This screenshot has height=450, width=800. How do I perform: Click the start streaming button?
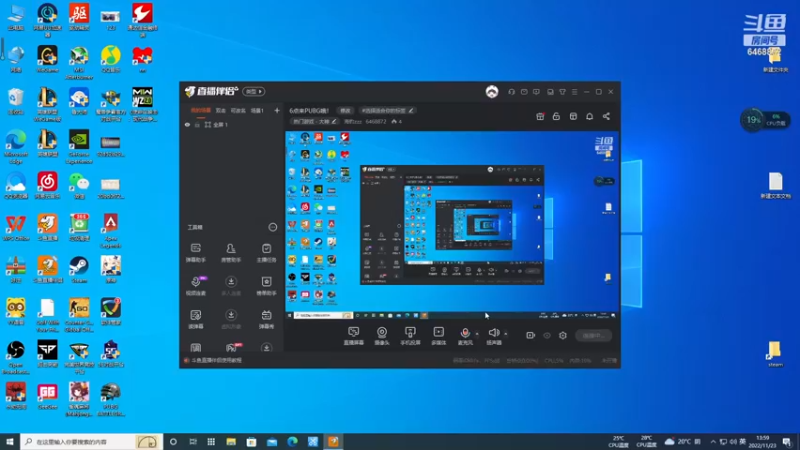[593, 335]
